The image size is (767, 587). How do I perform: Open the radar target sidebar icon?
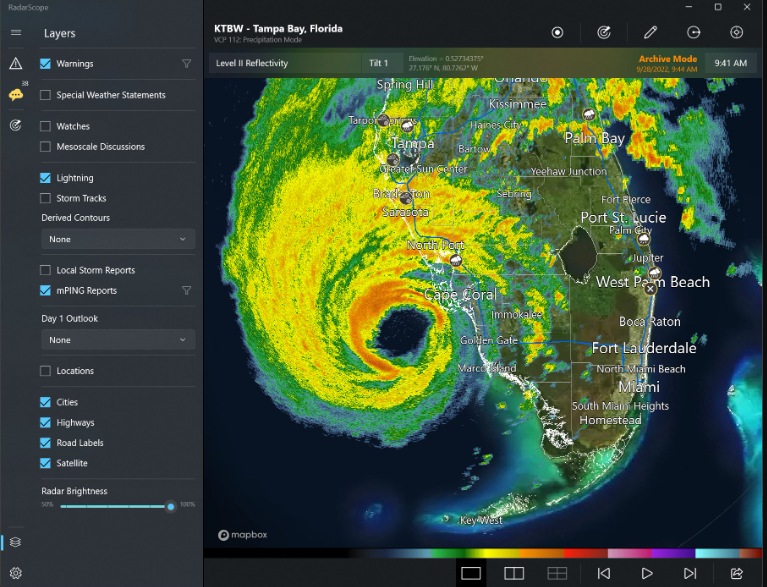[16, 126]
